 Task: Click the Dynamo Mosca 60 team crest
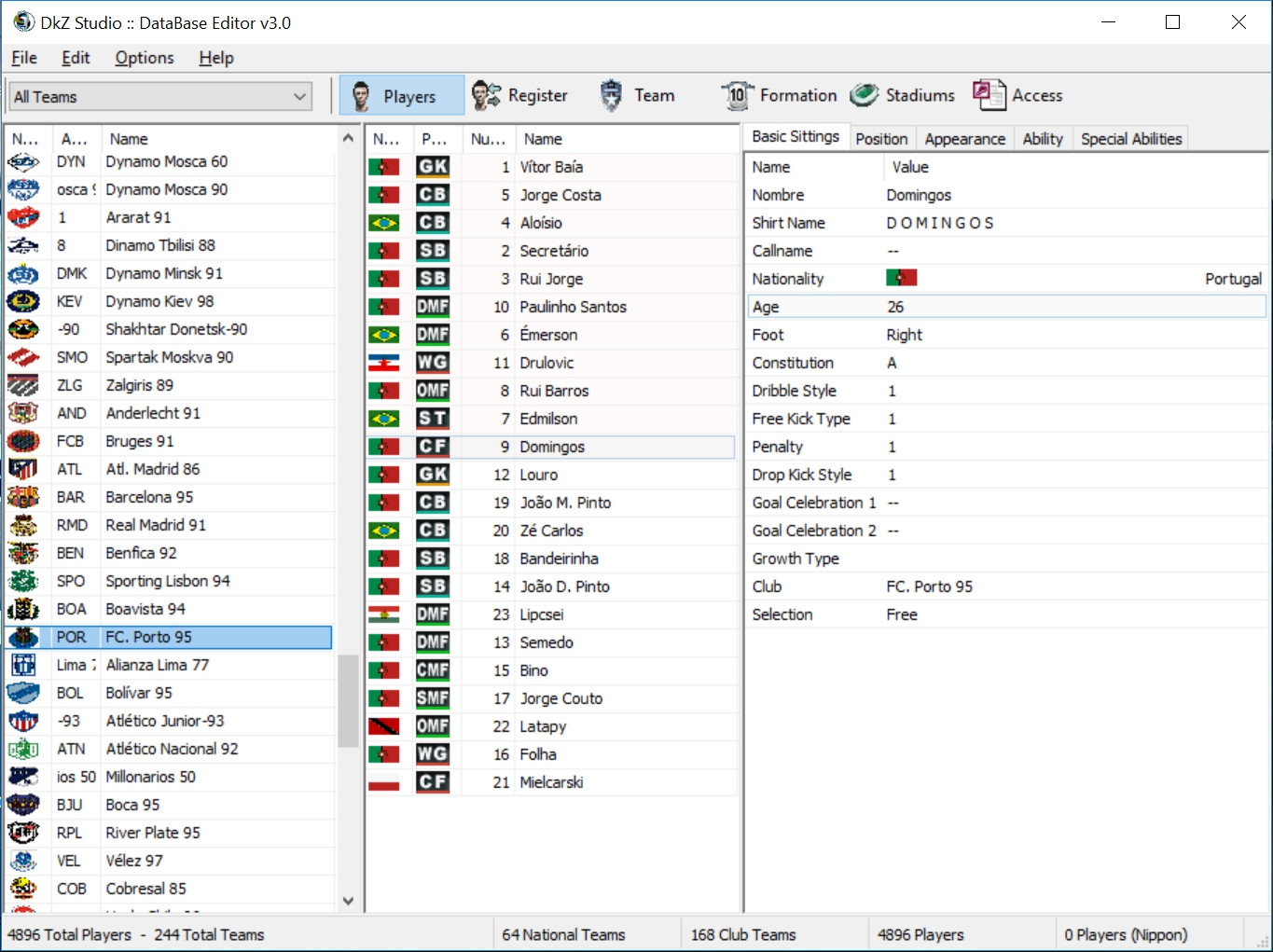(x=23, y=161)
